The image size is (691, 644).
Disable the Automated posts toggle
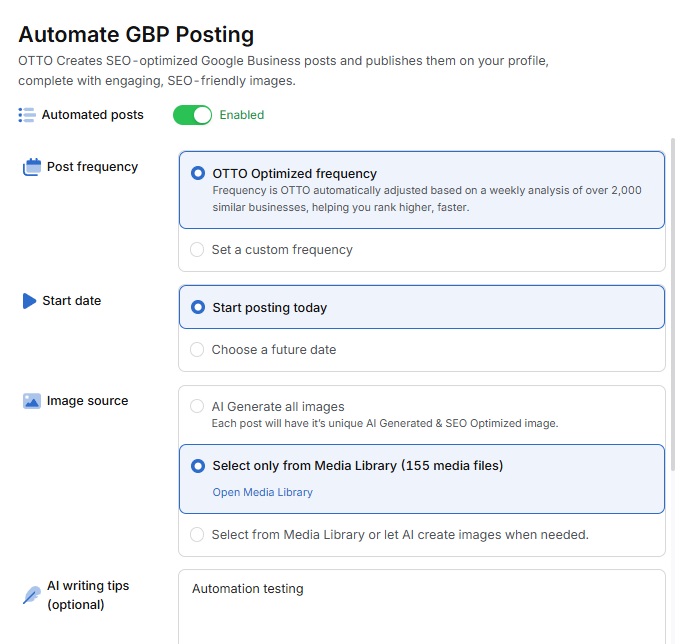[x=192, y=115]
